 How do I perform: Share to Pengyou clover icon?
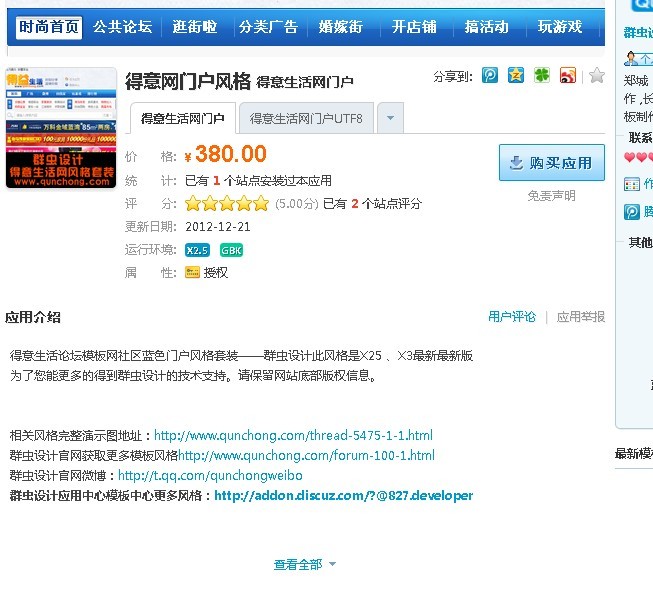541,75
